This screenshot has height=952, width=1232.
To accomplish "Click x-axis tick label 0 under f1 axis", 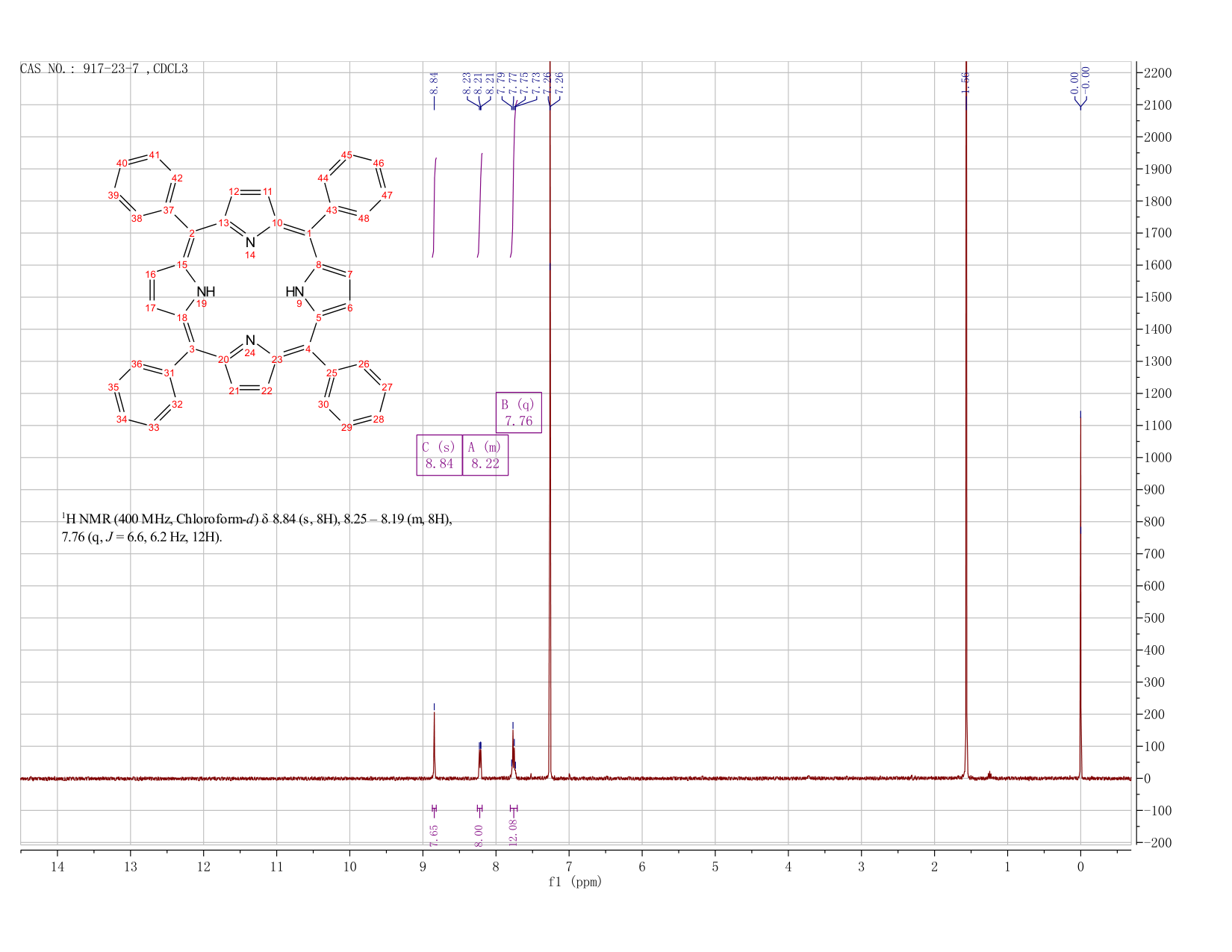I will pos(1080,867).
